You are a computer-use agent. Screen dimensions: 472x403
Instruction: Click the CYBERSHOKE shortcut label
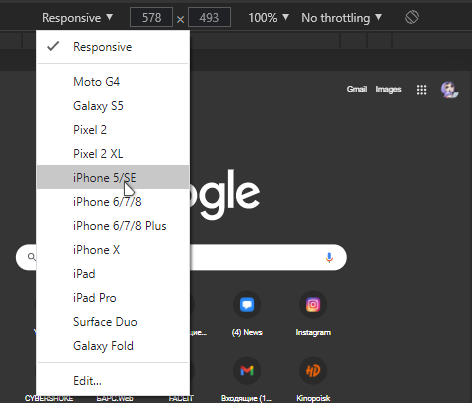[x=49, y=398]
